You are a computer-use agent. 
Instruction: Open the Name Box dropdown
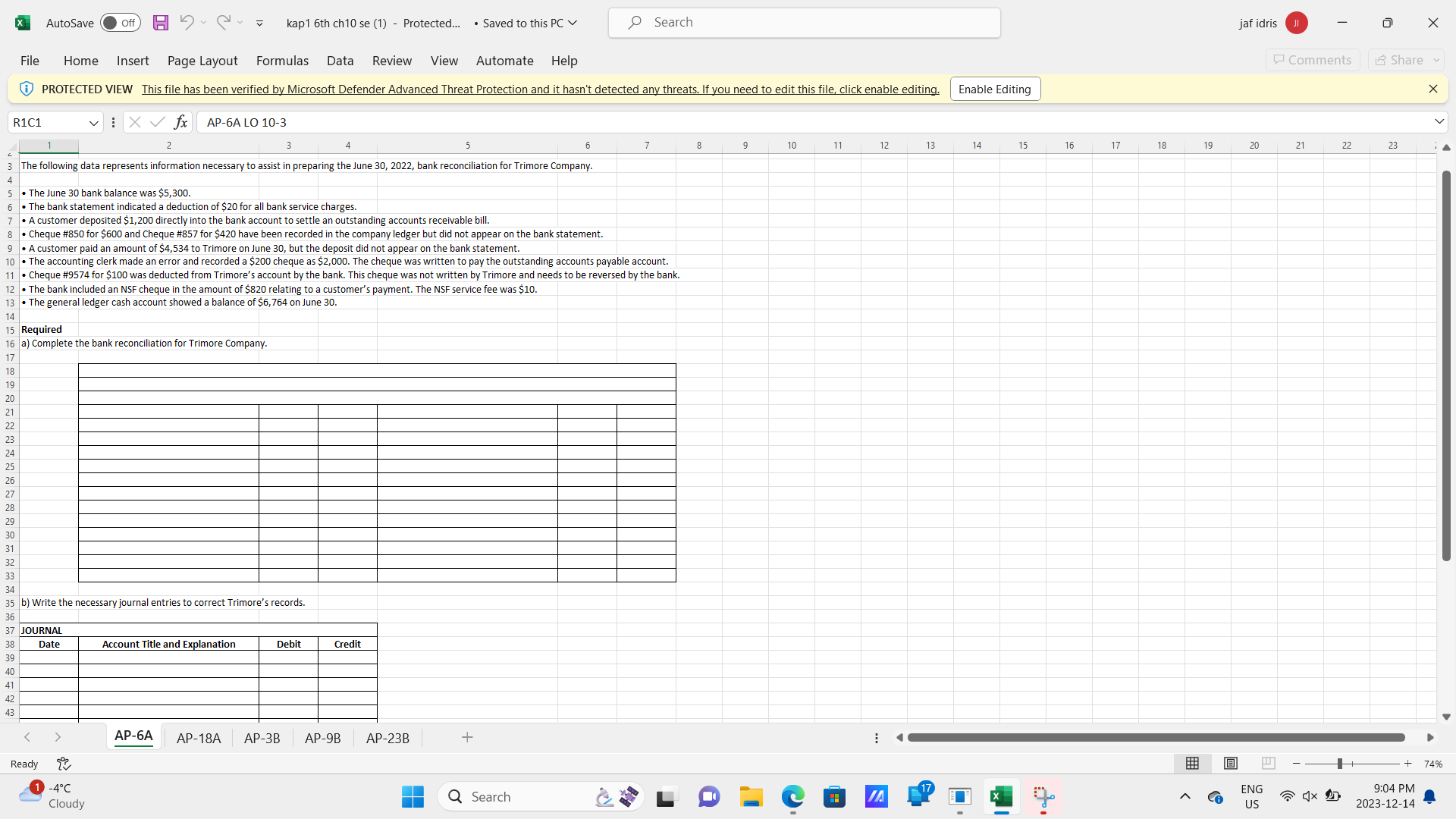click(x=93, y=121)
